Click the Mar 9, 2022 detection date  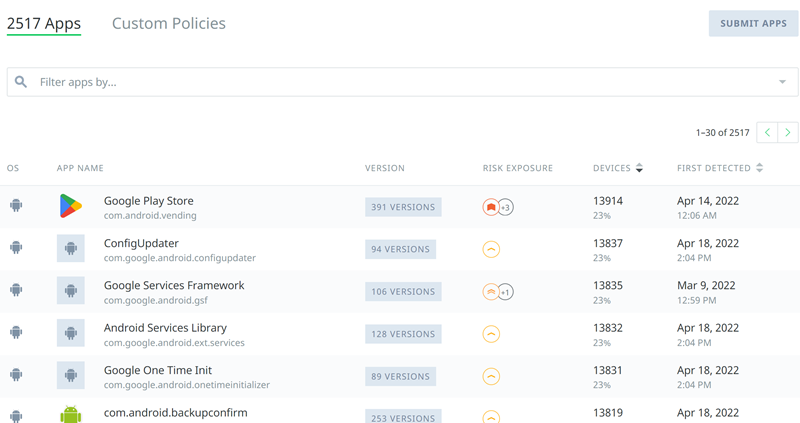706,285
